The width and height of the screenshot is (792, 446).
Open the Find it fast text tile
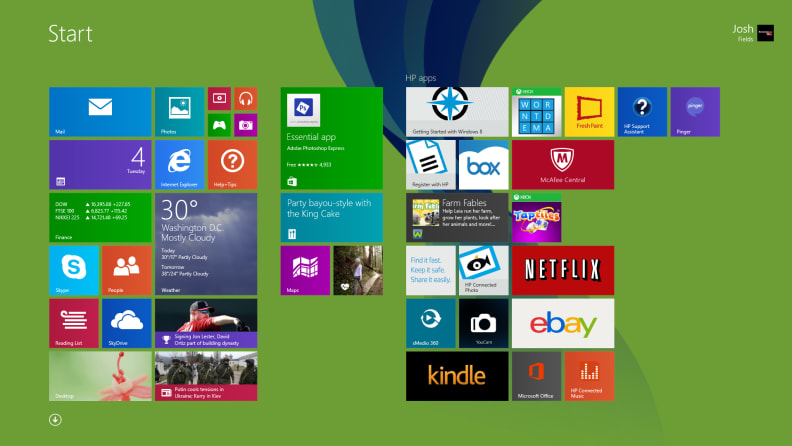coord(431,270)
